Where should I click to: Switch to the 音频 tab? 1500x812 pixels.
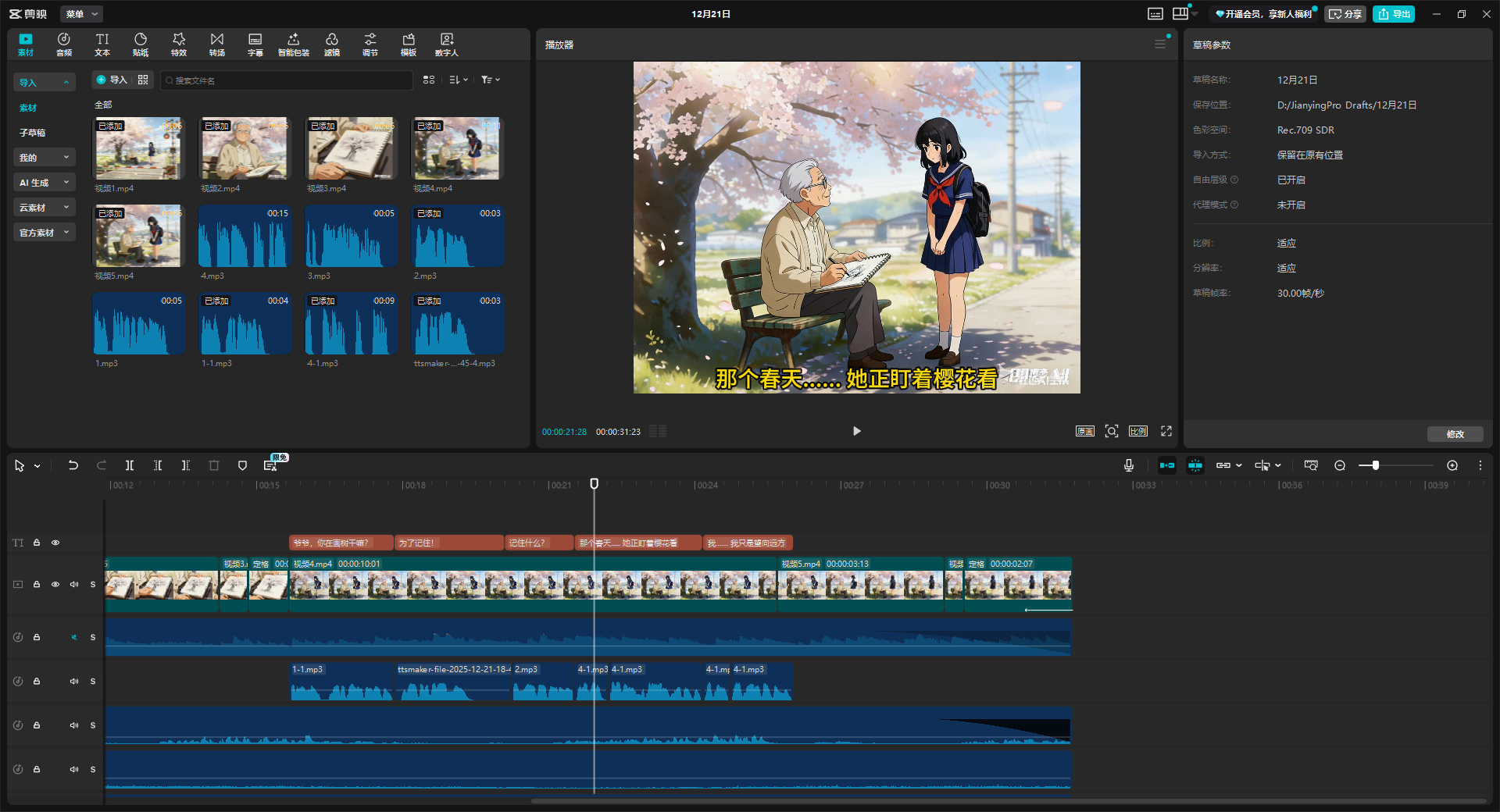[x=64, y=45]
